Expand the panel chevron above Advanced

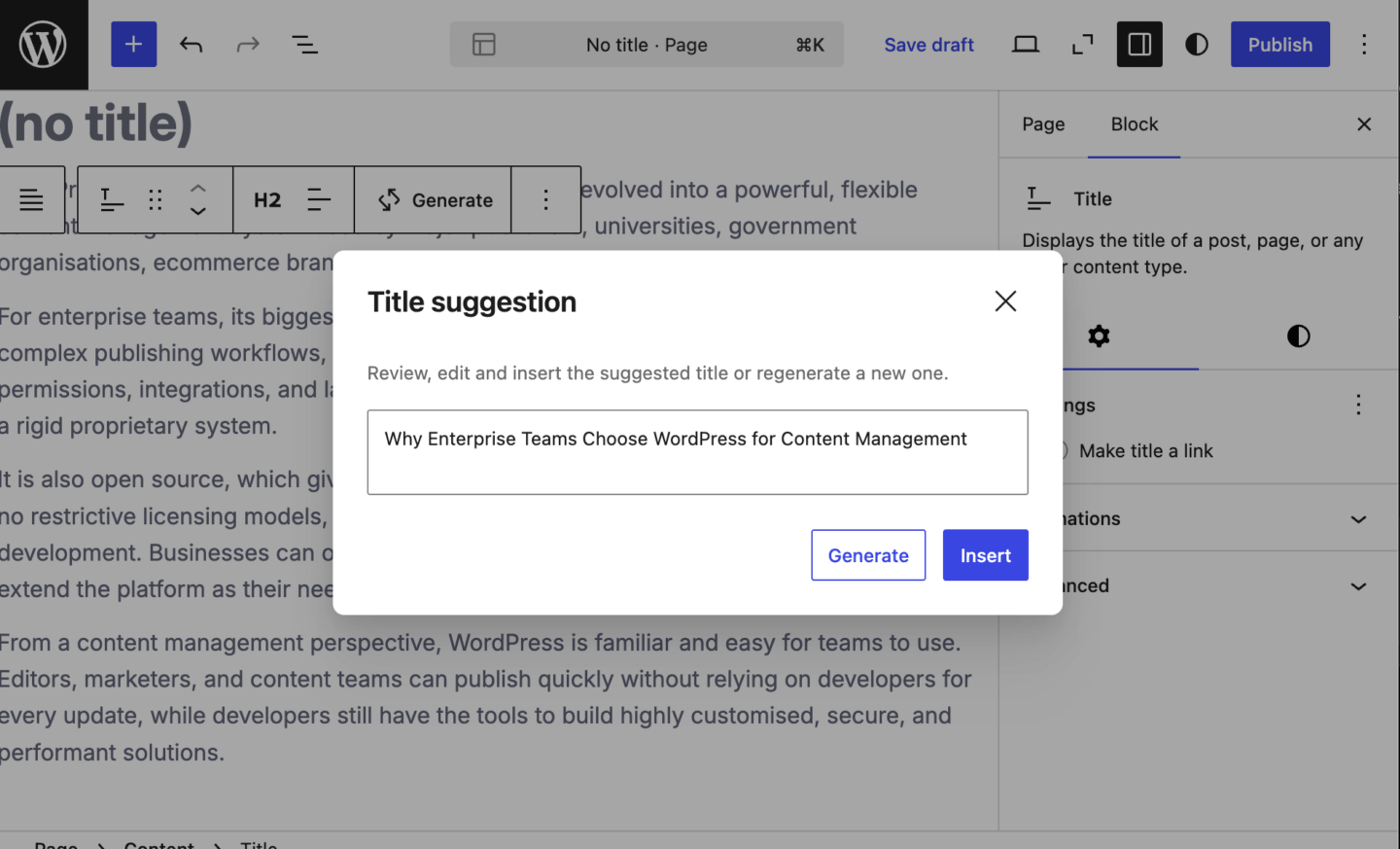click(1358, 519)
